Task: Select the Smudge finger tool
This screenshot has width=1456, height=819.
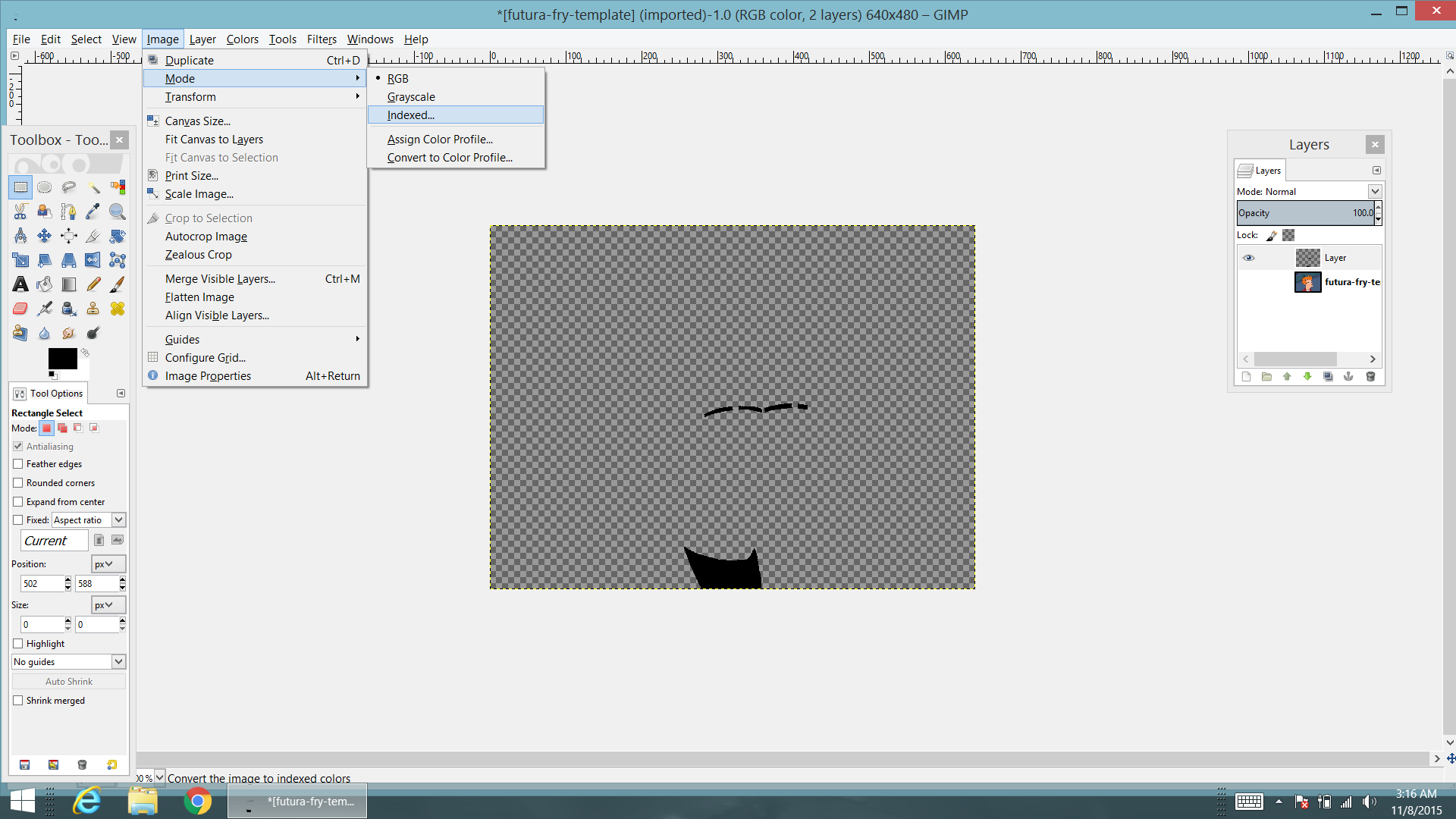Action: coord(69,333)
